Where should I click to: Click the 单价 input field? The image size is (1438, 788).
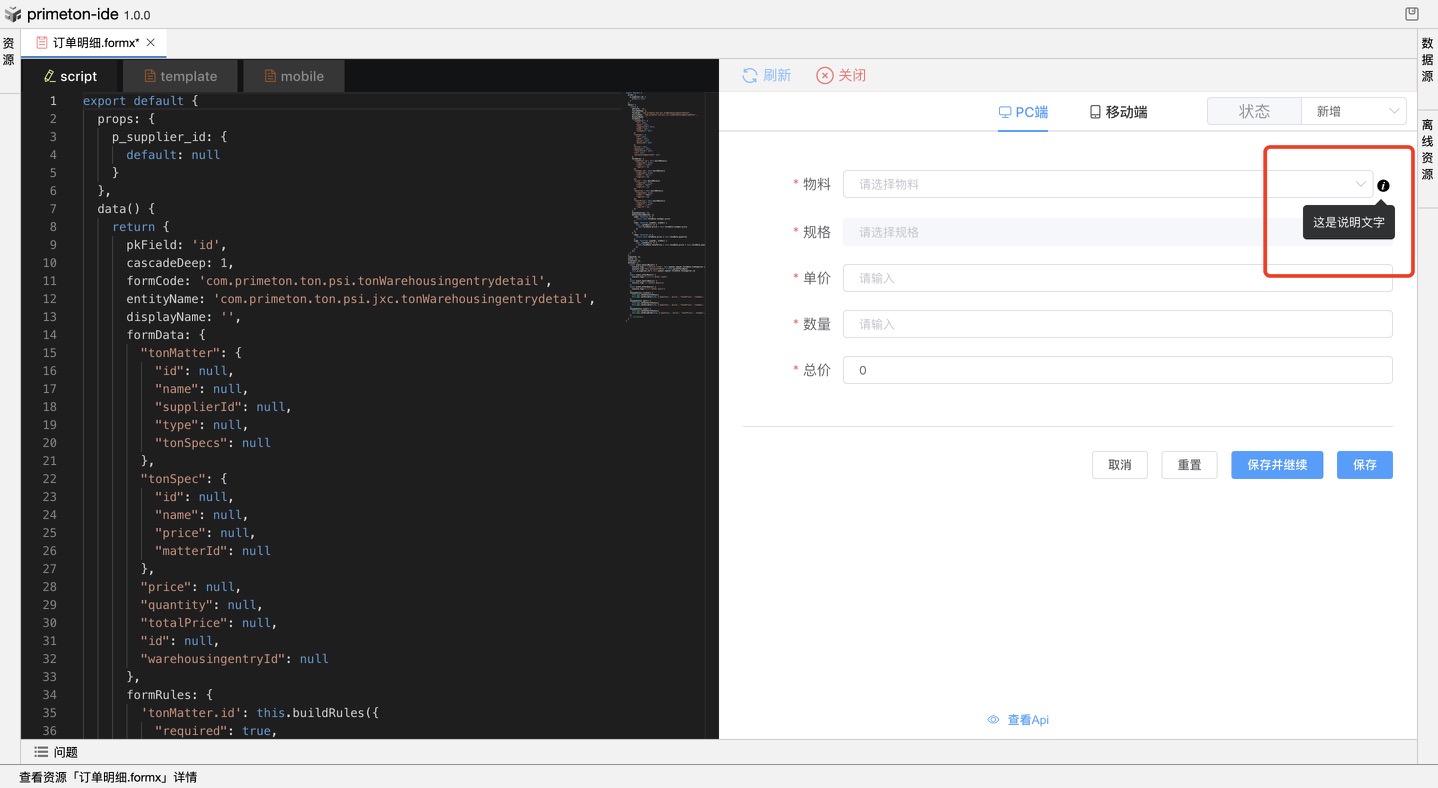[x=1117, y=277]
